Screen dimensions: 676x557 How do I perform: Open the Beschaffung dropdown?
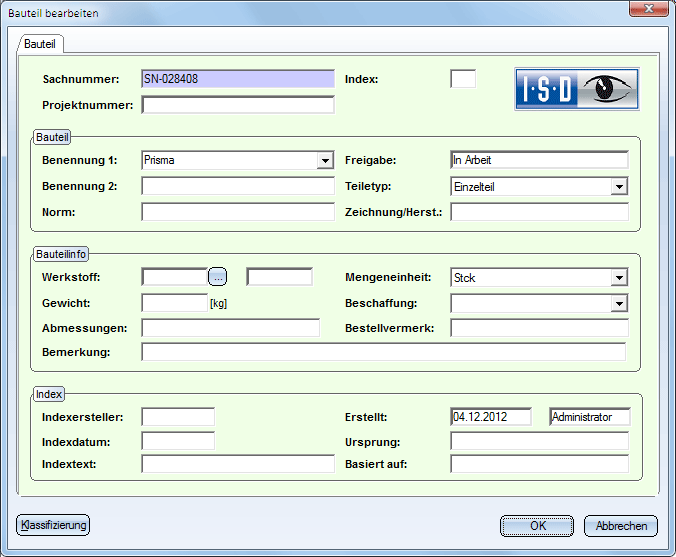[619, 304]
